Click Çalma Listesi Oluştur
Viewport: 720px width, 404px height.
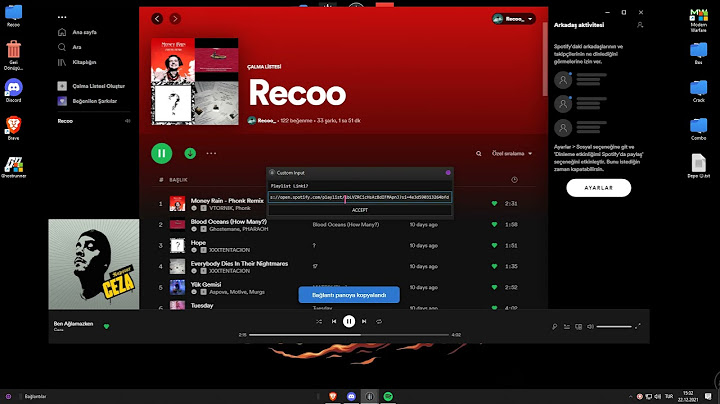tap(91, 86)
